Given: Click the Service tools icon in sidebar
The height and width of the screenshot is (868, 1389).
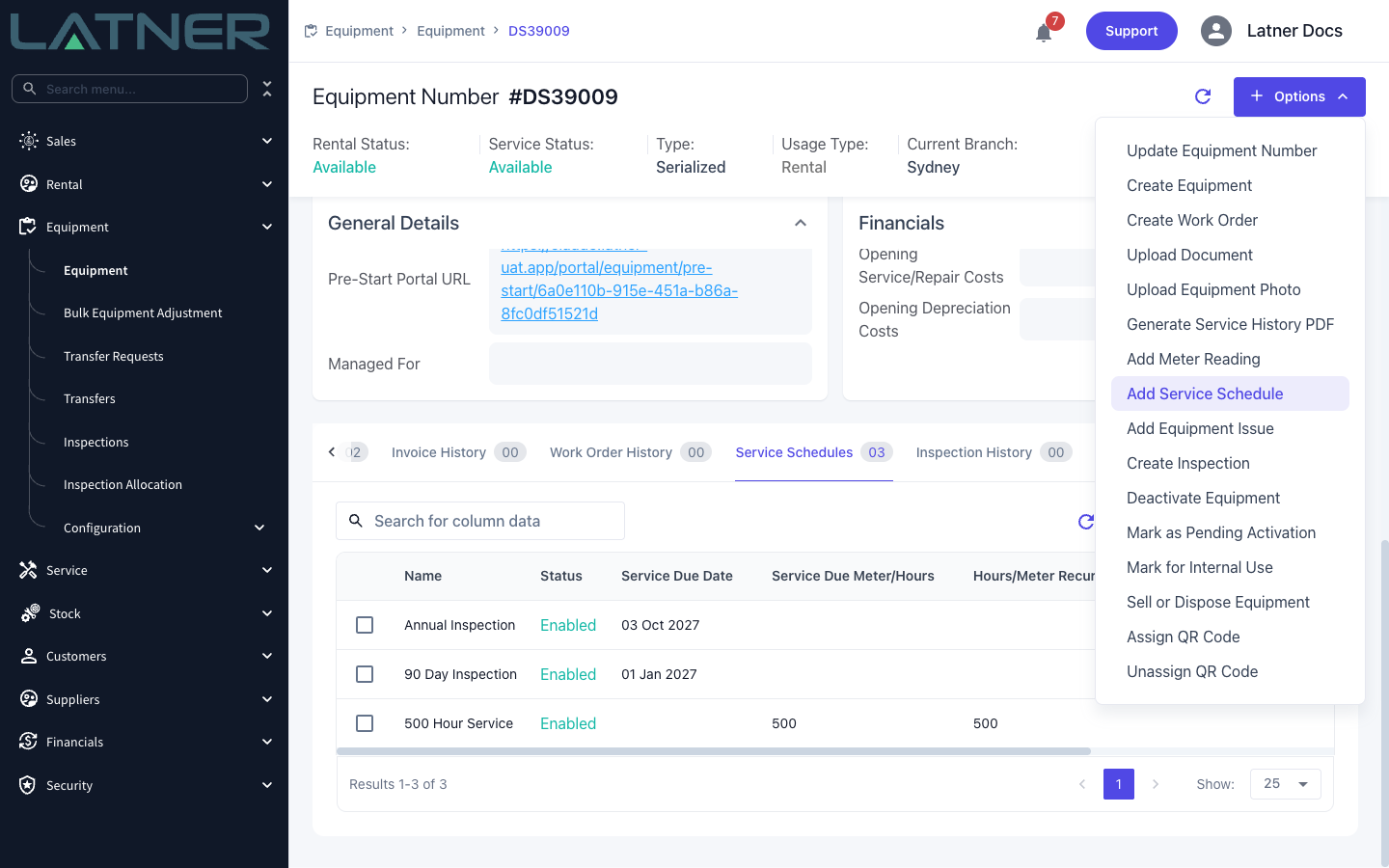Looking at the screenshot, I should point(28,570).
